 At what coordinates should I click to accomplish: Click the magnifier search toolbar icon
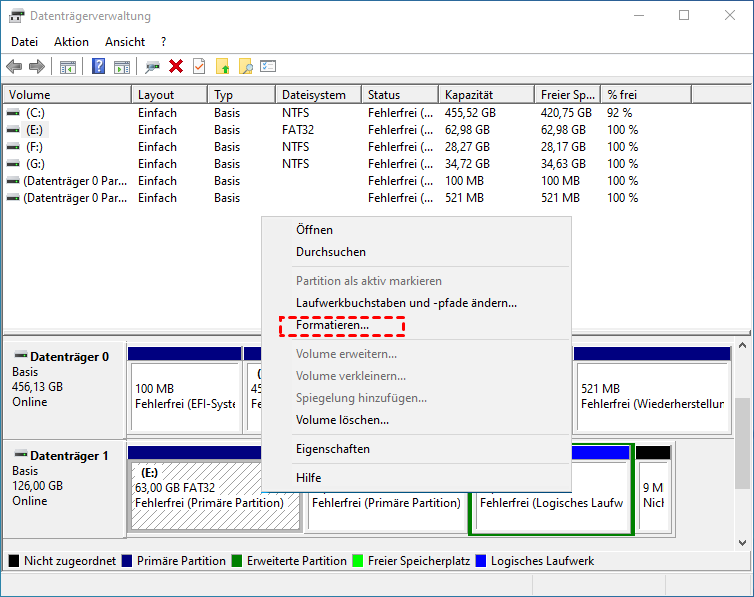pos(246,66)
